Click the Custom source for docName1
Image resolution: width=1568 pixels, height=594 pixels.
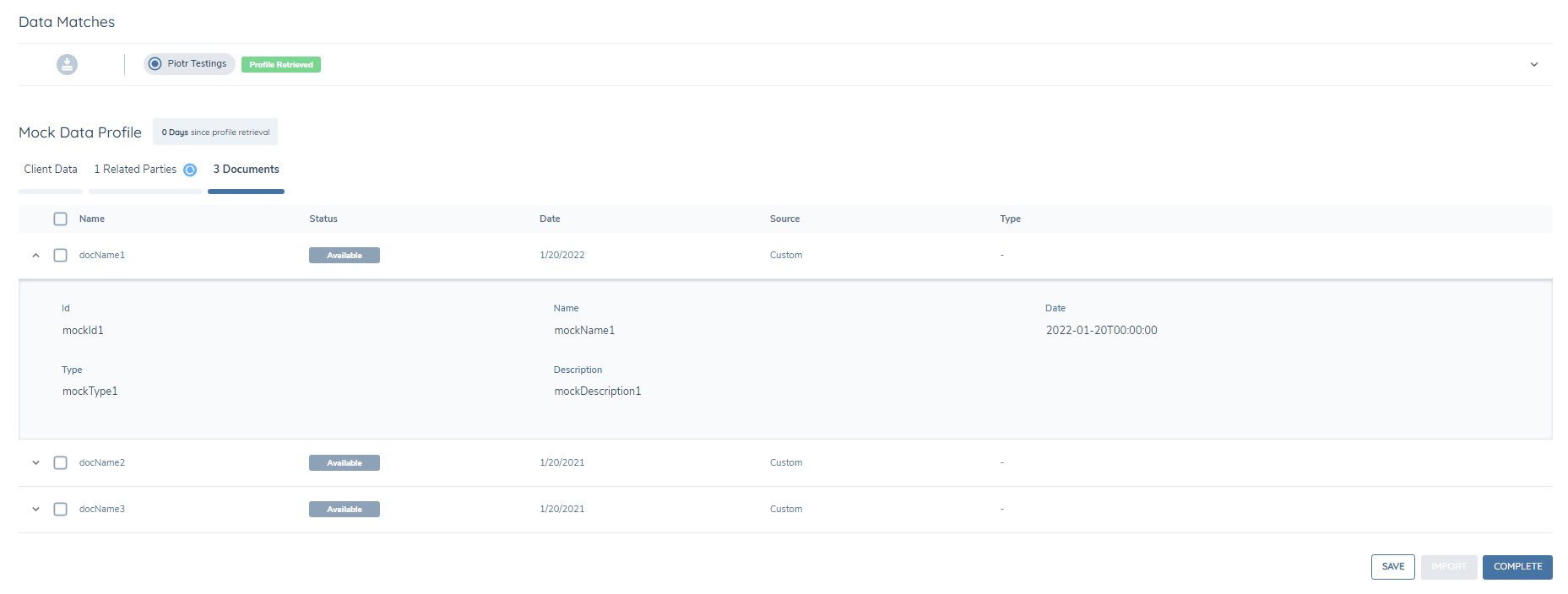(786, 255)
